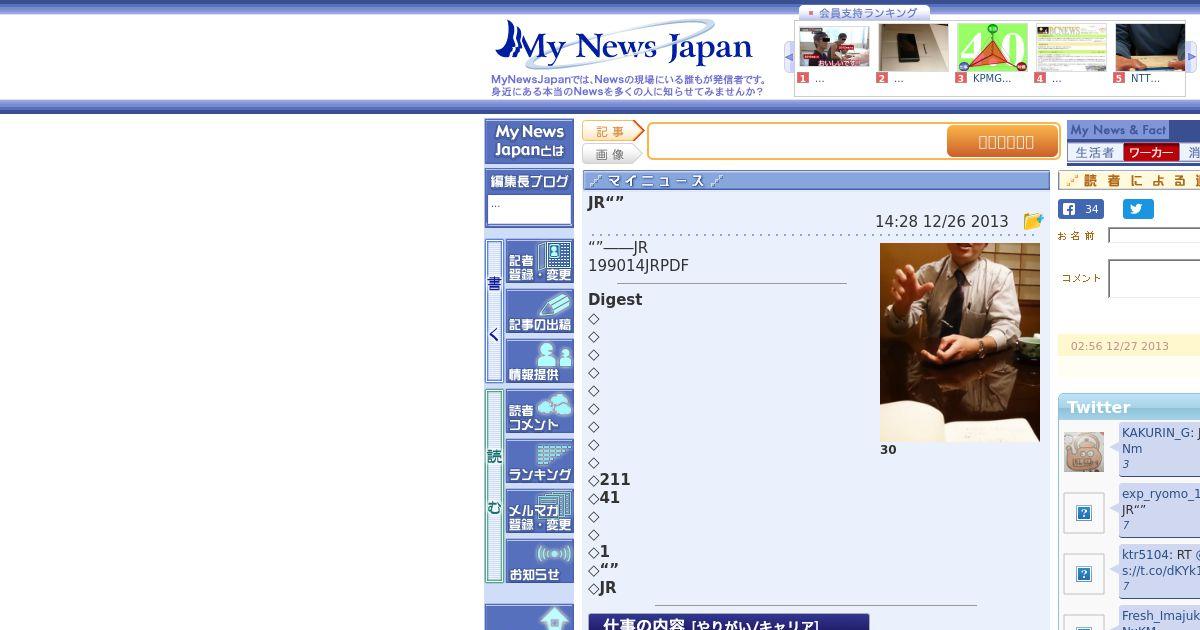The width and height of the screenshot is (1200, 630).
Task: Focus the コメント comment text area
Action: [1154, 279]
